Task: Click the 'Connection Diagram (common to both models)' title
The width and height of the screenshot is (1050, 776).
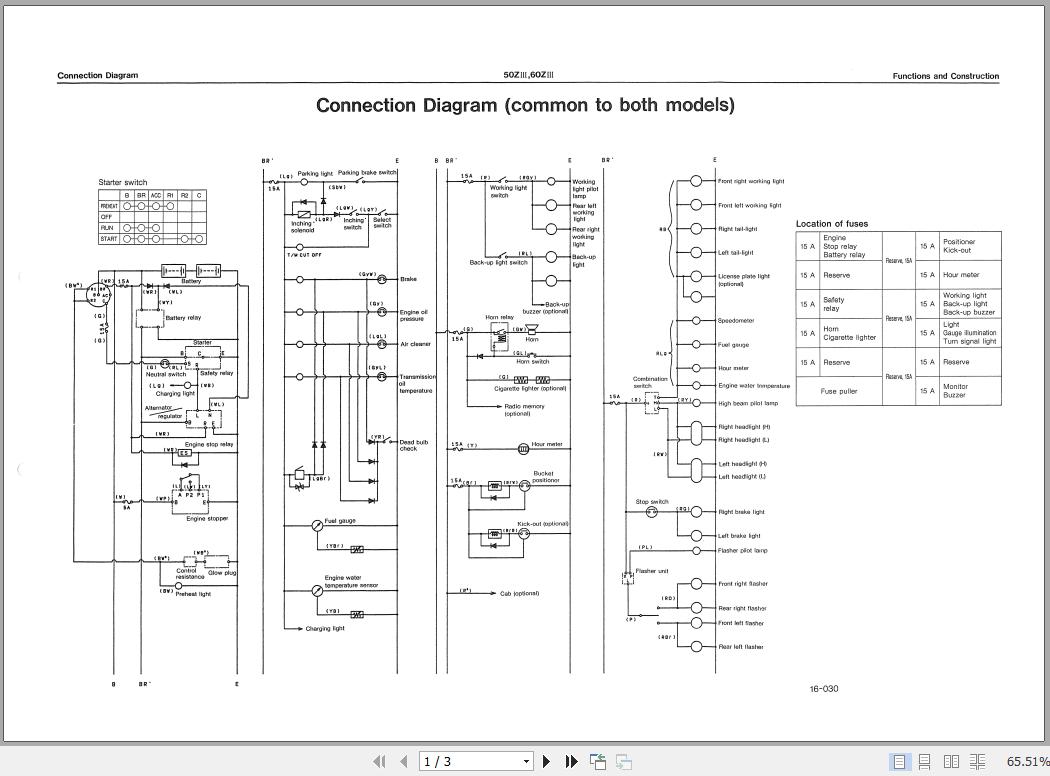Action: (525, 105)
